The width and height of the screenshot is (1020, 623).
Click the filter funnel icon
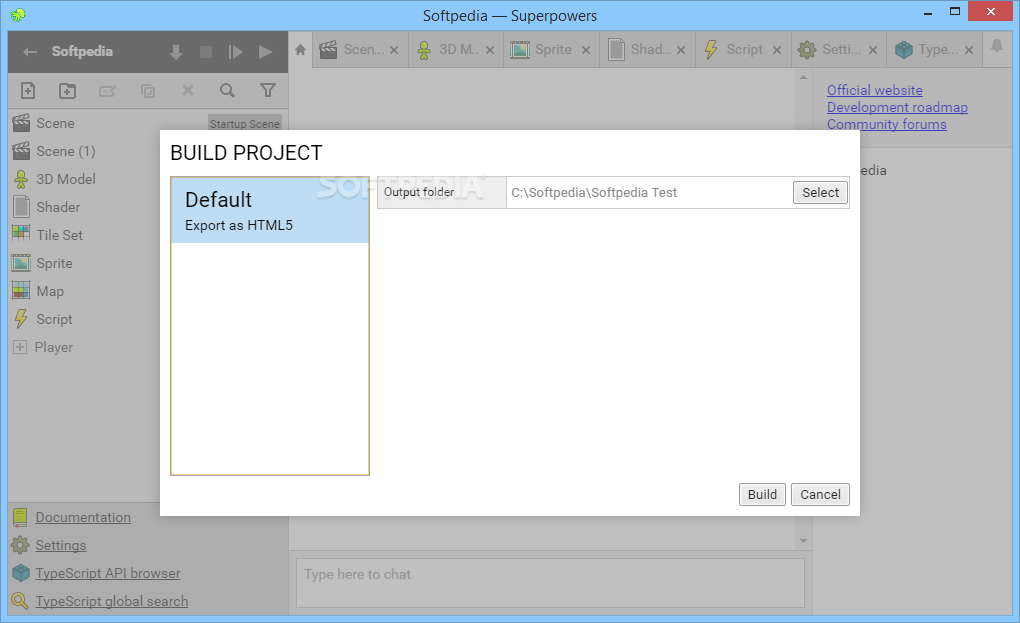click(x=267, y=90)
